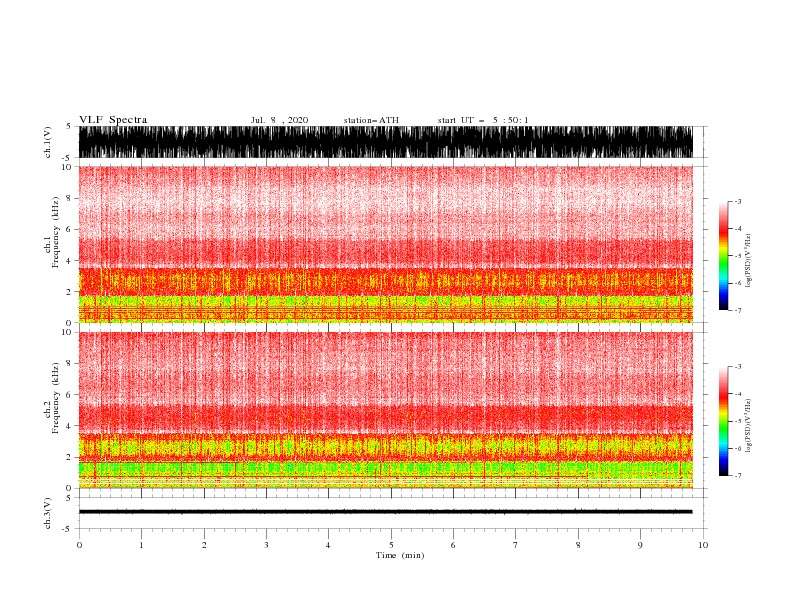Click the ch.3(V) waveform trace
The height and width of the screenshot is (612, 792).
click(x=386, y=512)
